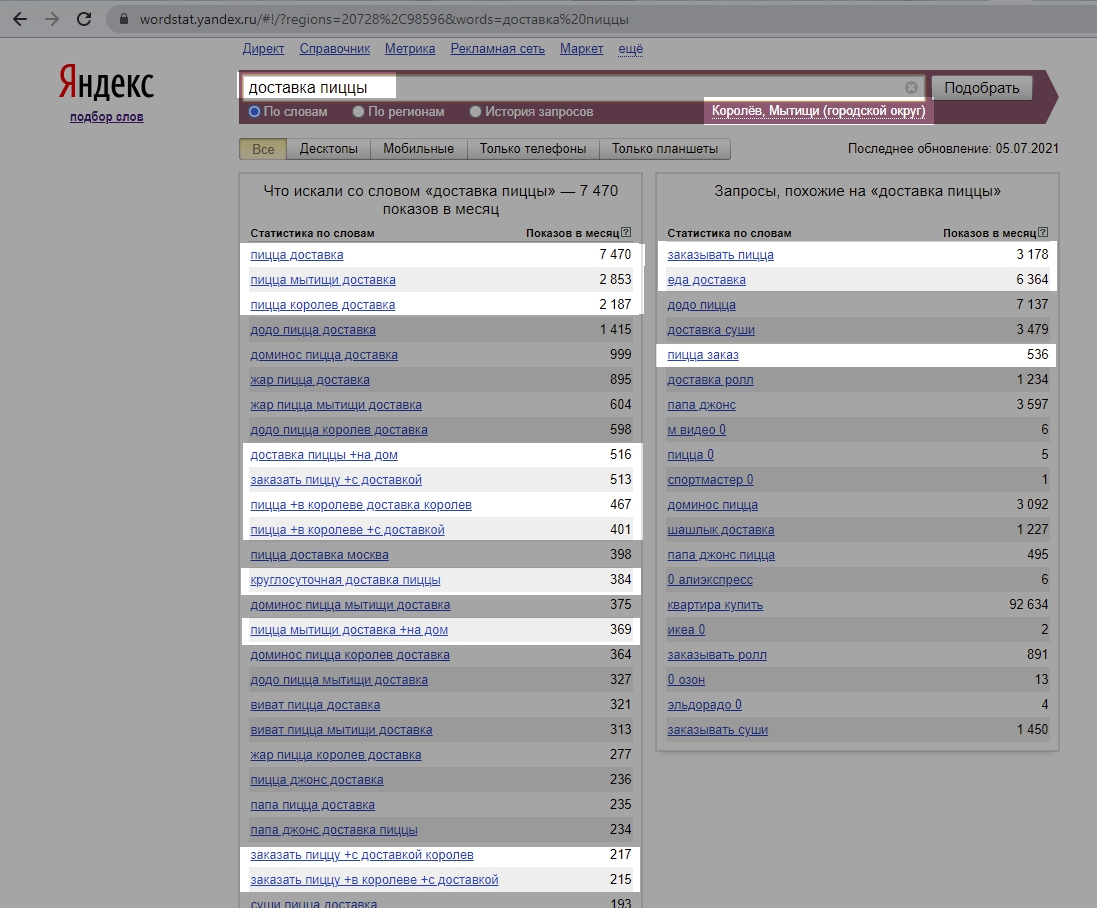This screenshot has height=908, width=1097.
Task: Open the Рекламная сеть menu link
Action: pos(497,49)
